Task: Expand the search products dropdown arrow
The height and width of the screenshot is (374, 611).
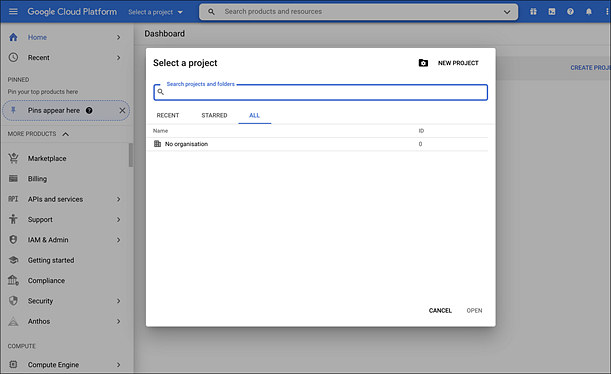Action: click(507, 12)
